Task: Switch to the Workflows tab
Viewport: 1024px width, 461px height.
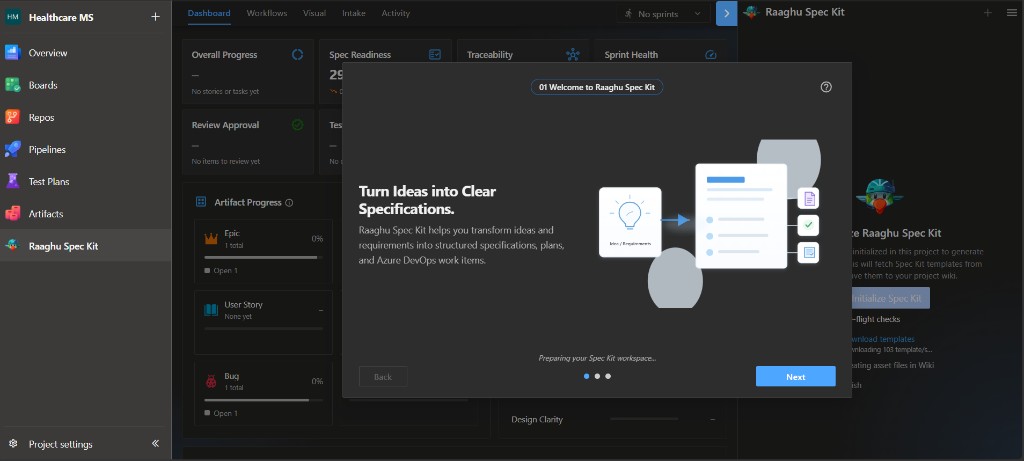Action: [x=266, y=13]
